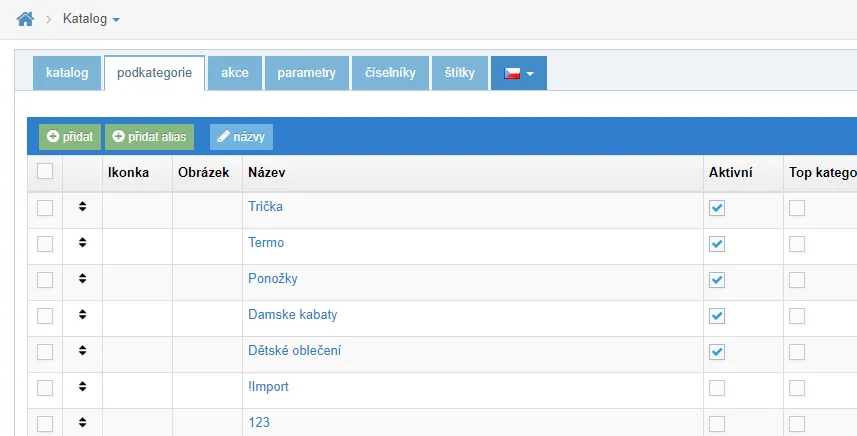Uncheck Aktivní for Termo
This screenshot has width=857, height=436.
tap(717, 244)
